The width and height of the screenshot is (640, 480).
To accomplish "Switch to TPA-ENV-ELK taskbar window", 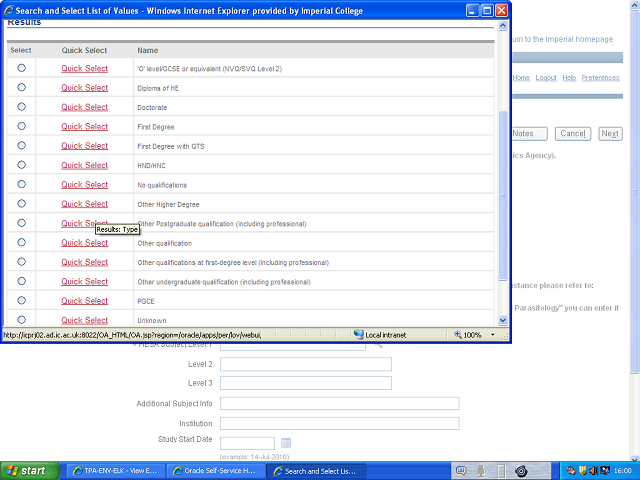I will click(x=111, y=470).
